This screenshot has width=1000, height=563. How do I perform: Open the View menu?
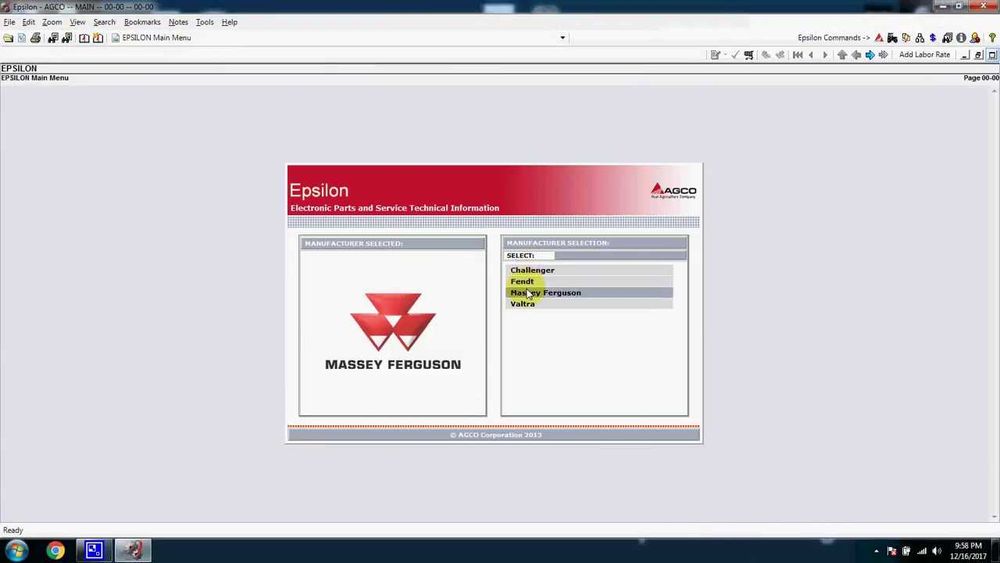(77, 22)
